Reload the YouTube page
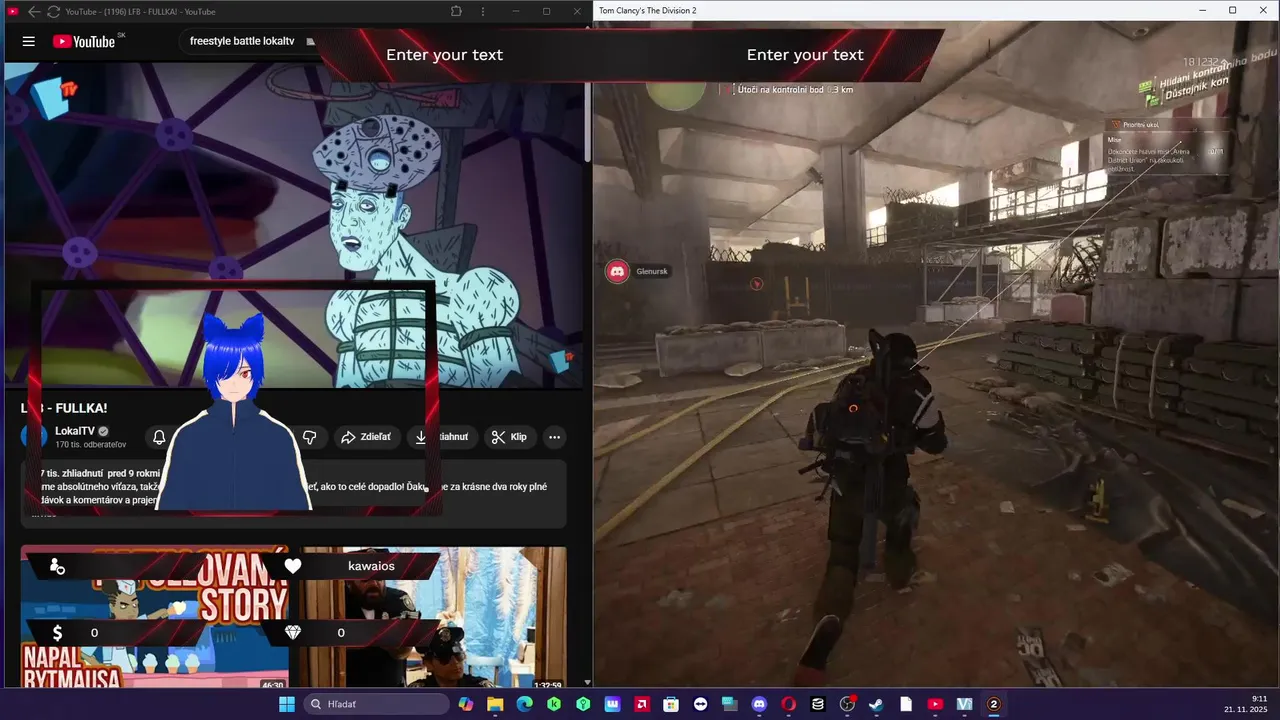Screen dimensions: 1280x720 click(x=53, y=11)
